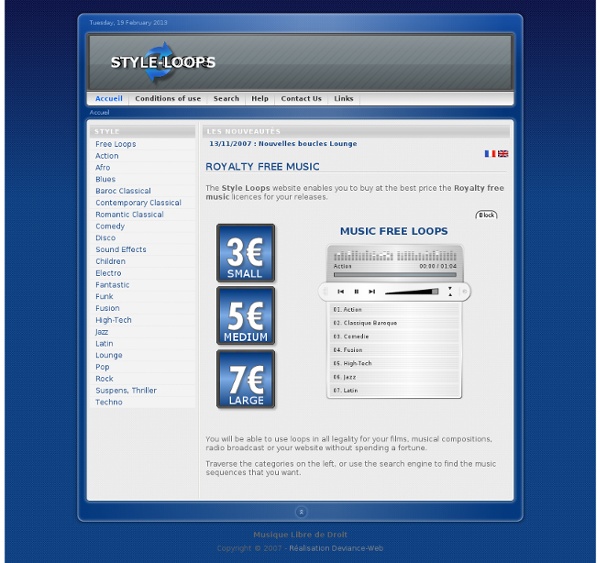
Task: Open Conditions of use menu item
Action: point(168,98)
